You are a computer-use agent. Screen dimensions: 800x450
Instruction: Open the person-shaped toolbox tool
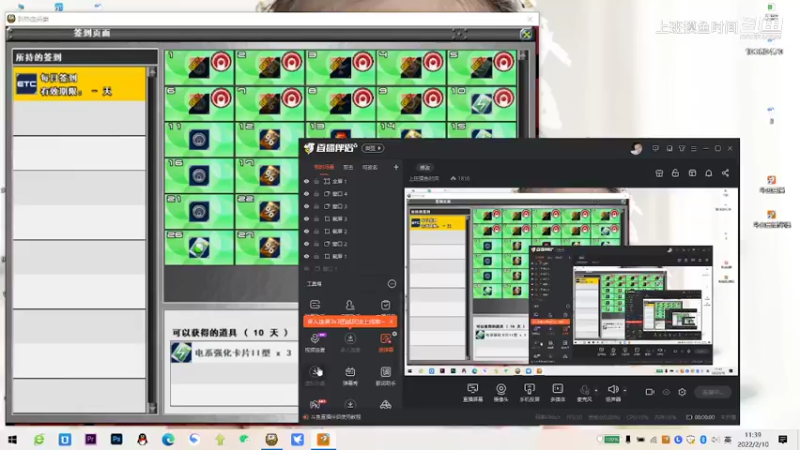click(349, 305)
